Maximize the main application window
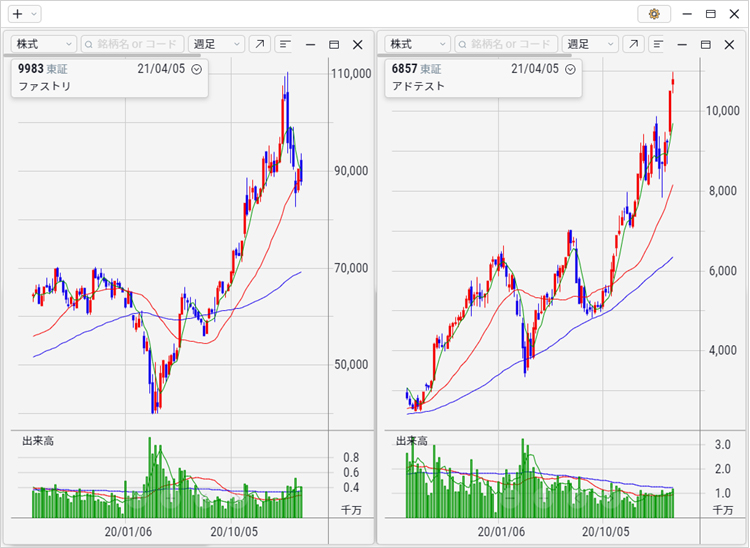The image size is (750, 548). 711,14
